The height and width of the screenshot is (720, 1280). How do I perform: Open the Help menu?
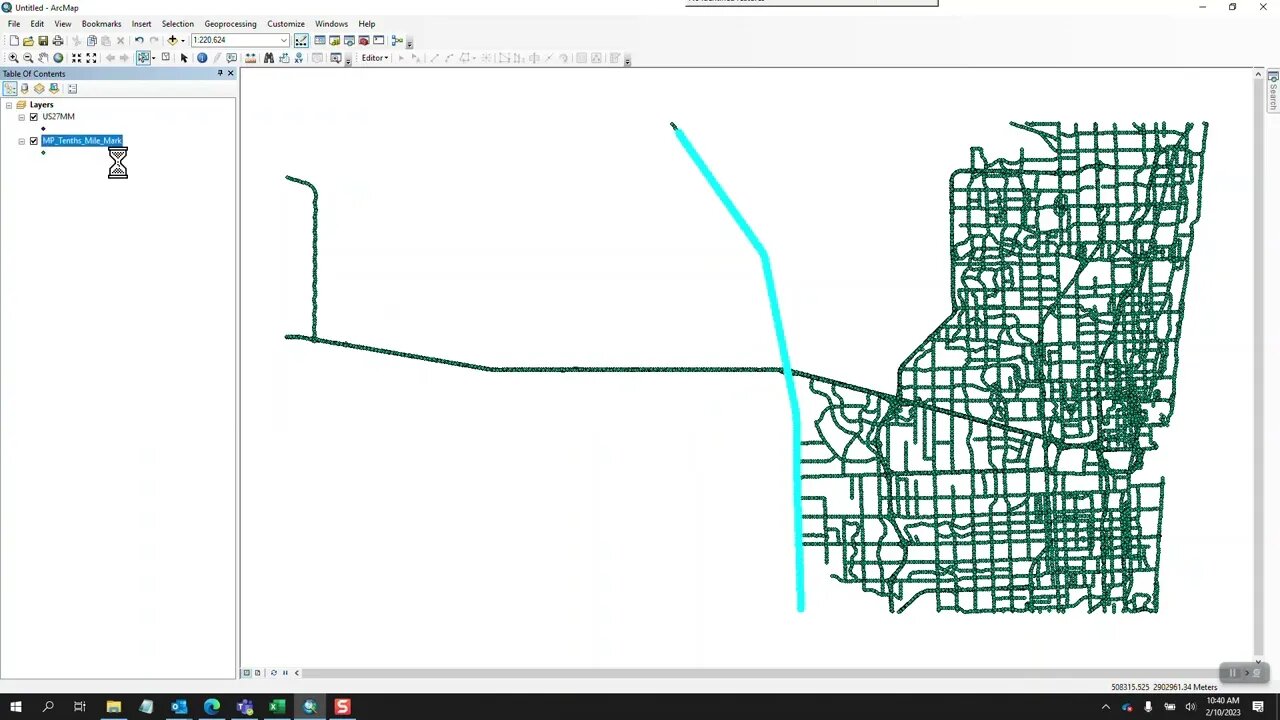(x=367, y=24)
